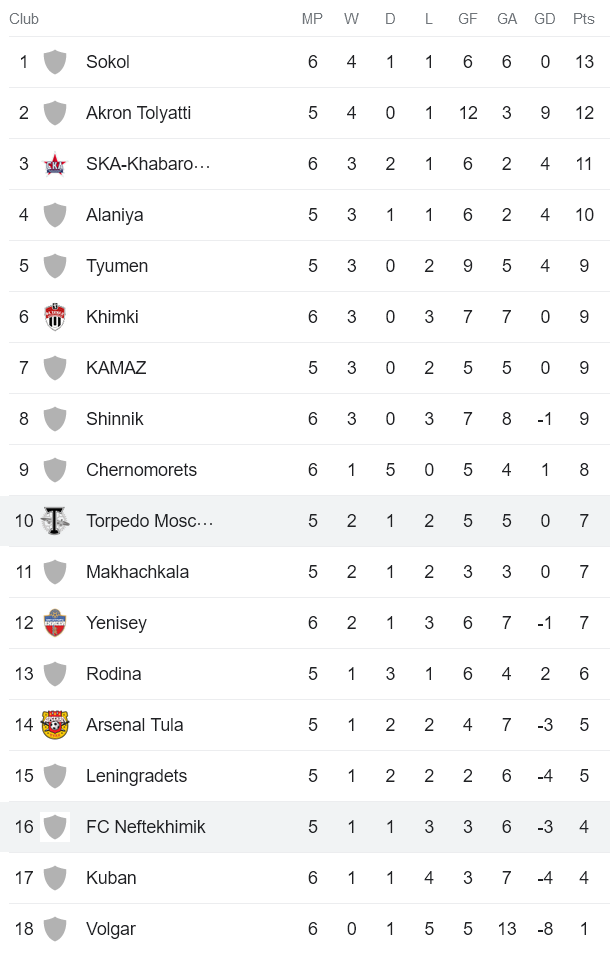Click the Sokol club crest
Image resolution: width=610 pixels, height=963 pixels.
[x=55, y=62]
